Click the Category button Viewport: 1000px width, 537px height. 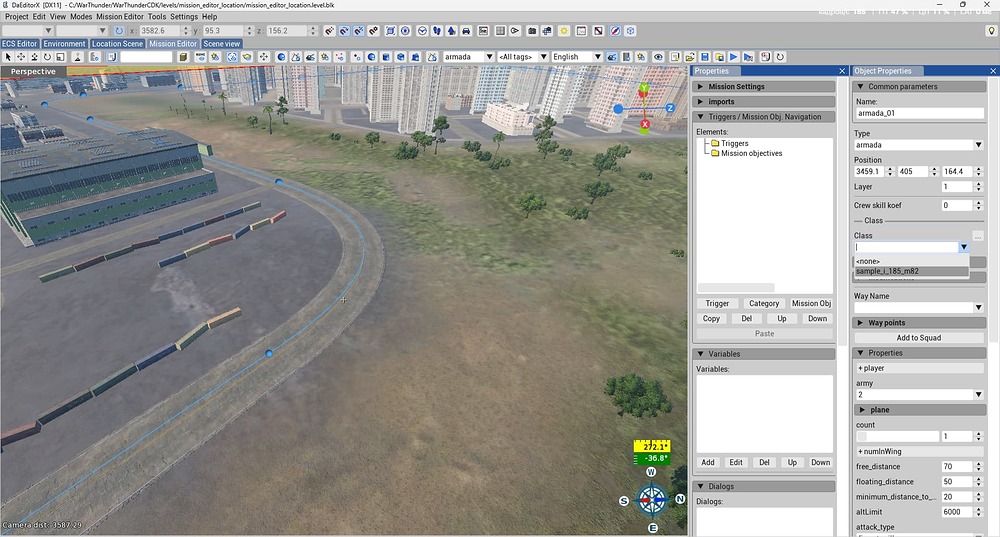(x=764, y=304)
